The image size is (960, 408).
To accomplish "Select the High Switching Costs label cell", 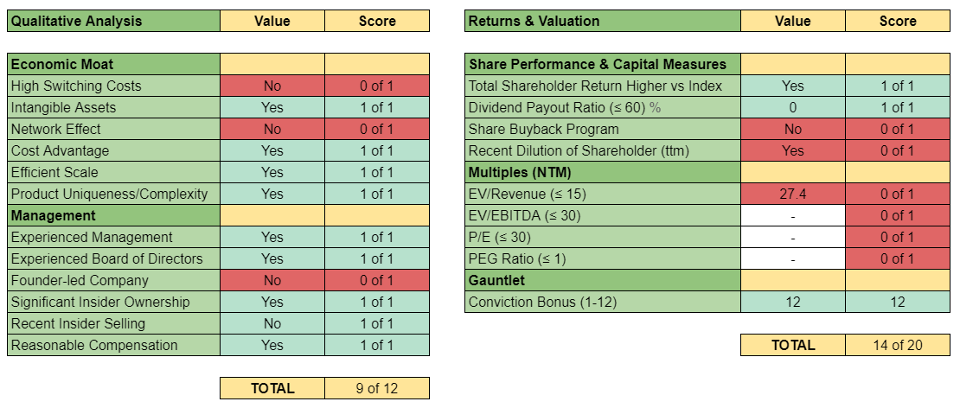I will pyautogui.click(x=113, y=86).
